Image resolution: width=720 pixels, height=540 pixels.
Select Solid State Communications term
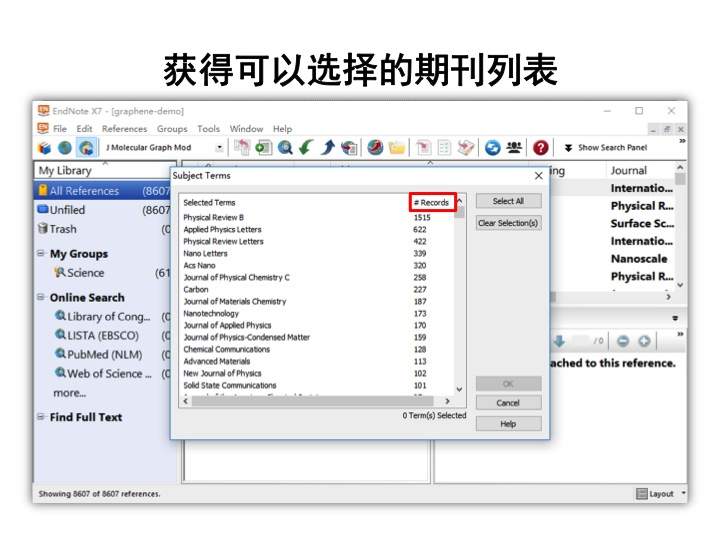coord(230,385)
